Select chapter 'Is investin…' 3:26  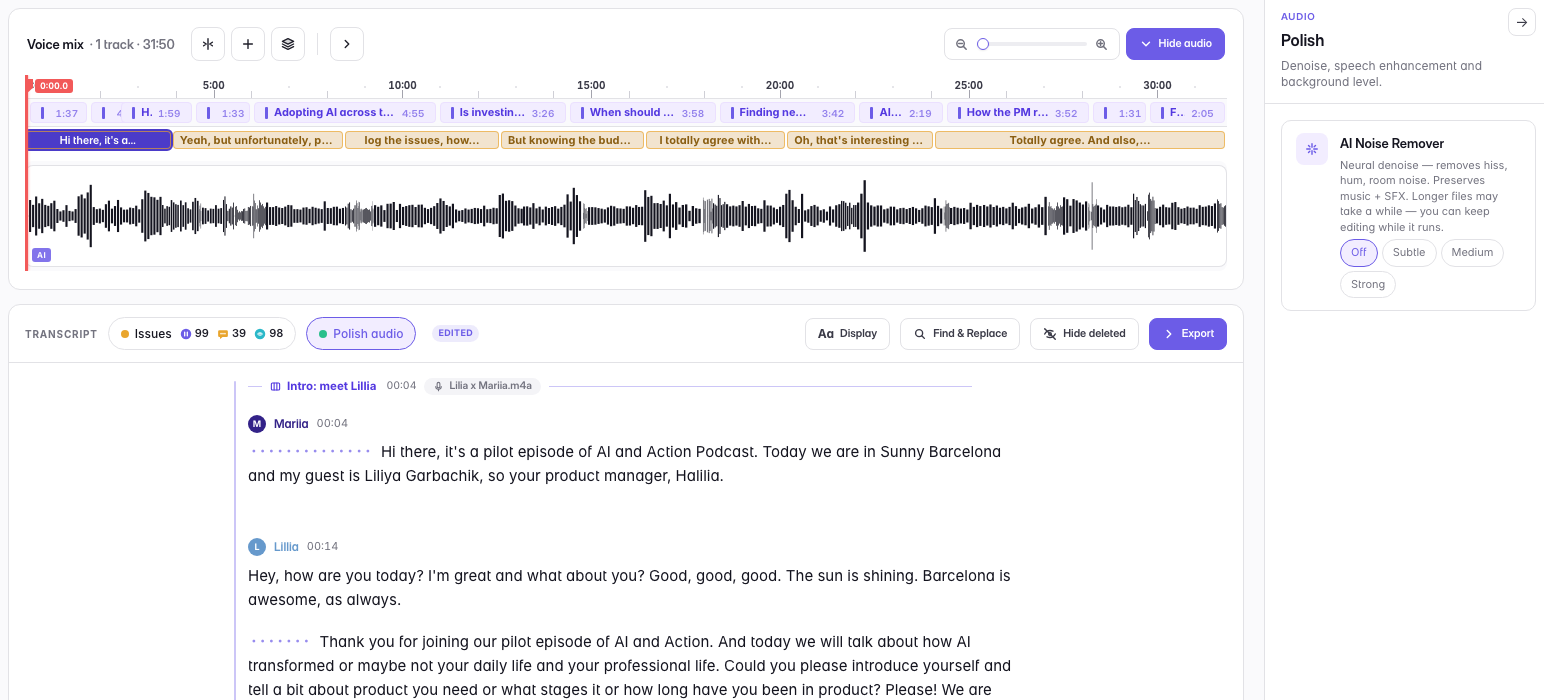point(503,113)
